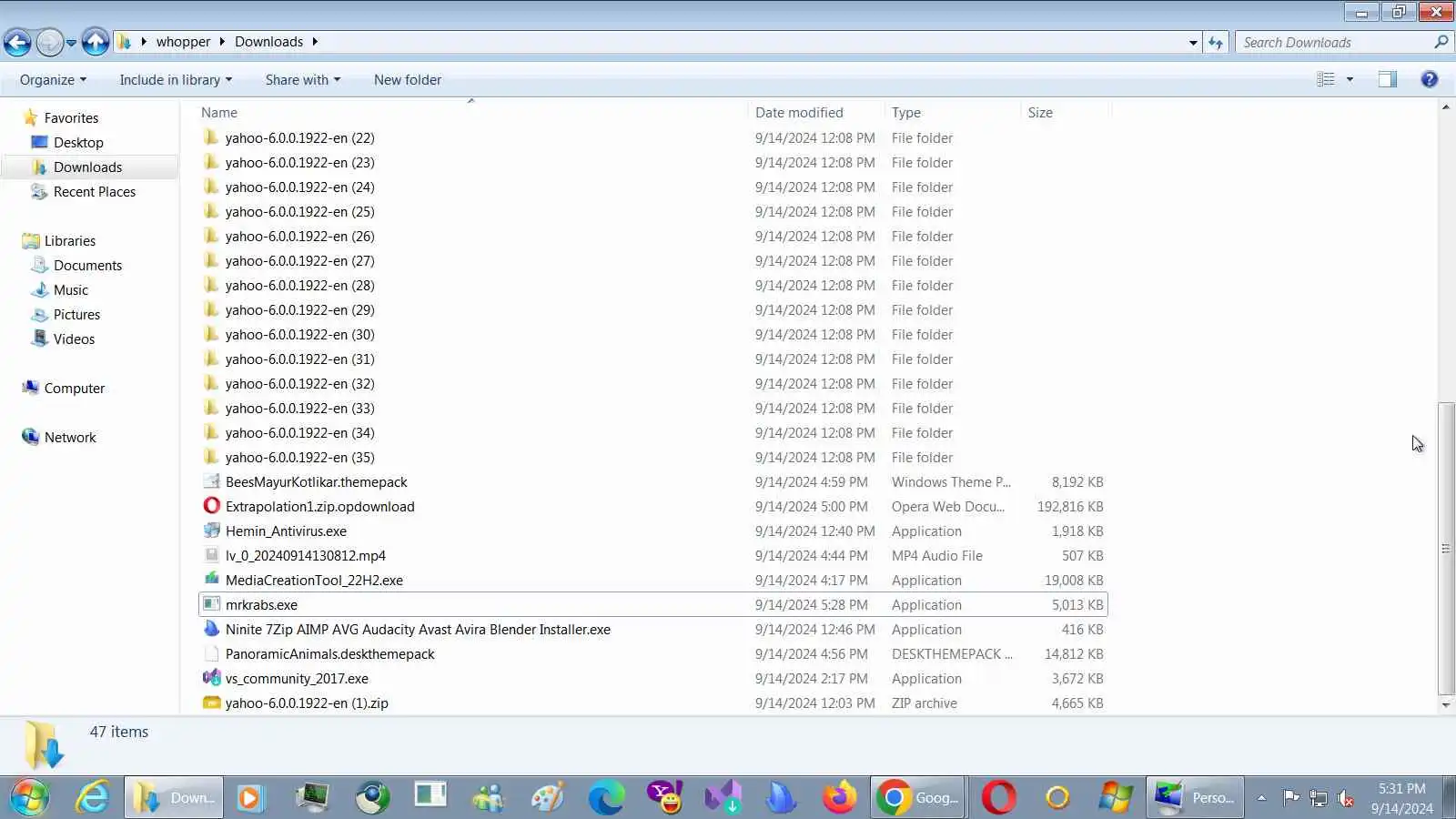Click the Forward navigation arrow button
1456x819 pixels.
(50, 42)
